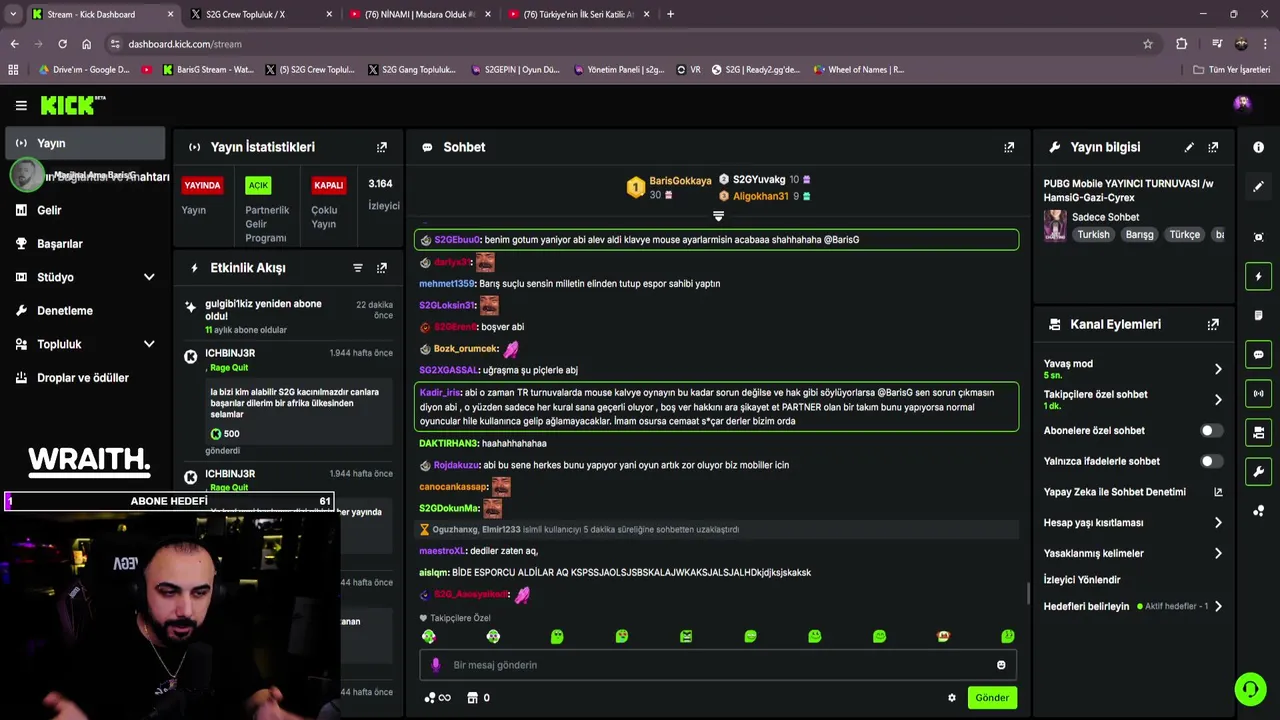Pop out the Etkinlik Akışı panel
This screenshot has height=720, width=1280.
[x=381, y=268]
